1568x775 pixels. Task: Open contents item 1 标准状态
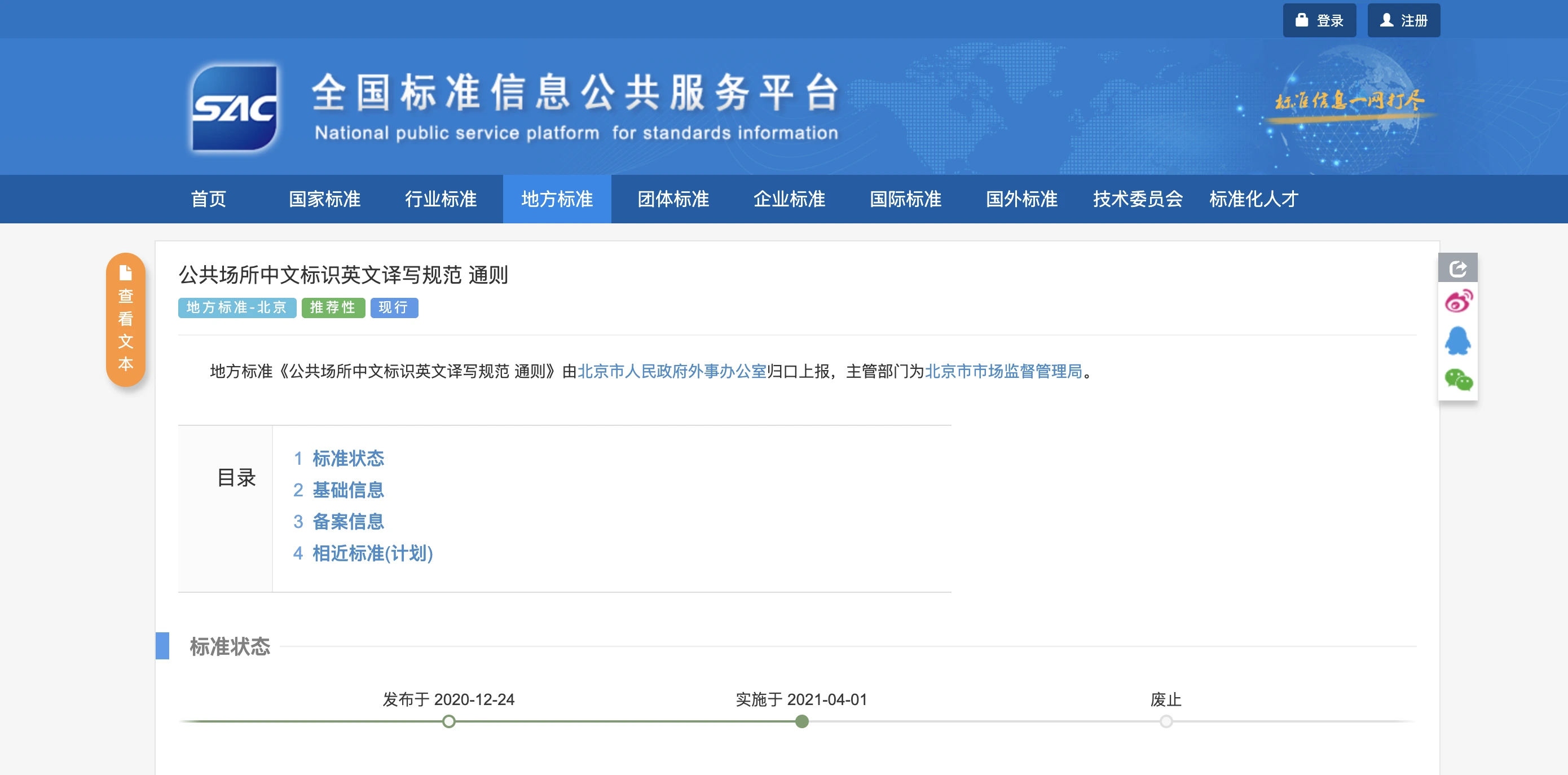coord(348,459)
